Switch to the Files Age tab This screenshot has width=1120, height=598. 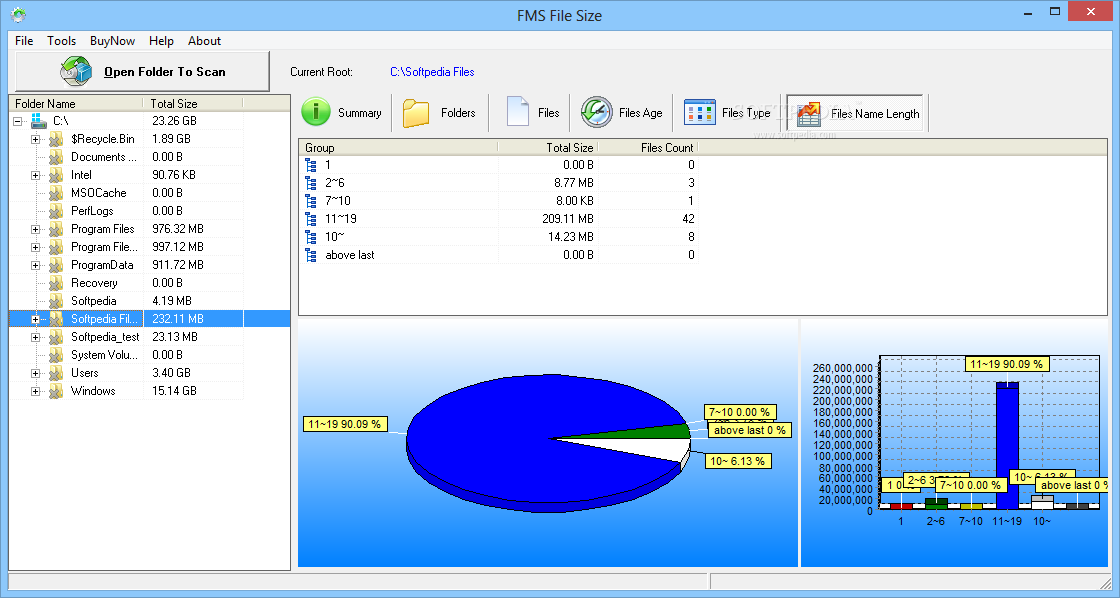[621, 112]
